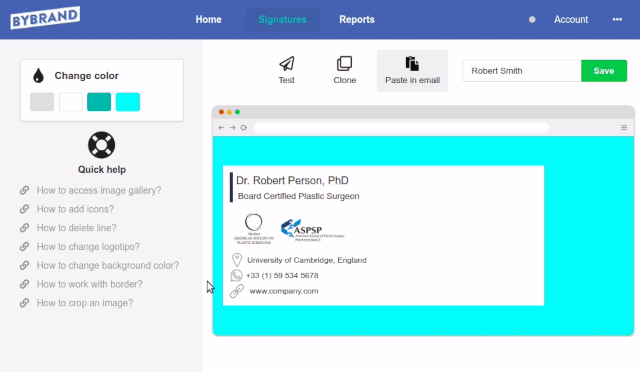Click the Robert Smith name input field
This screenshot has width=640, height=372.
[x=522, y=71]
